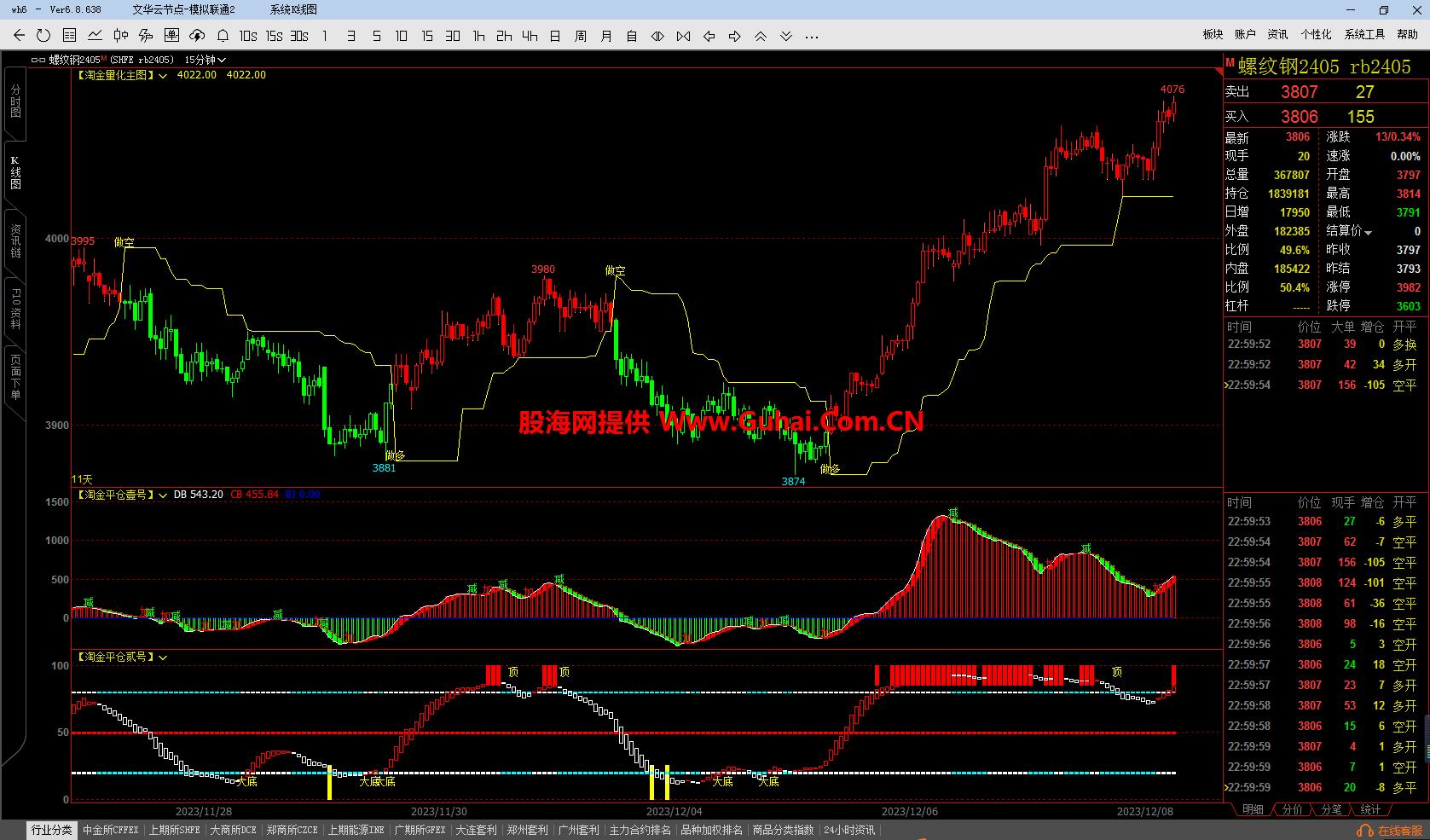Toggle the chain link icon beside 螺纹钢2405
Image resolution: width=1430 pixels, height=840 pixels.
(x=38, y=60)
